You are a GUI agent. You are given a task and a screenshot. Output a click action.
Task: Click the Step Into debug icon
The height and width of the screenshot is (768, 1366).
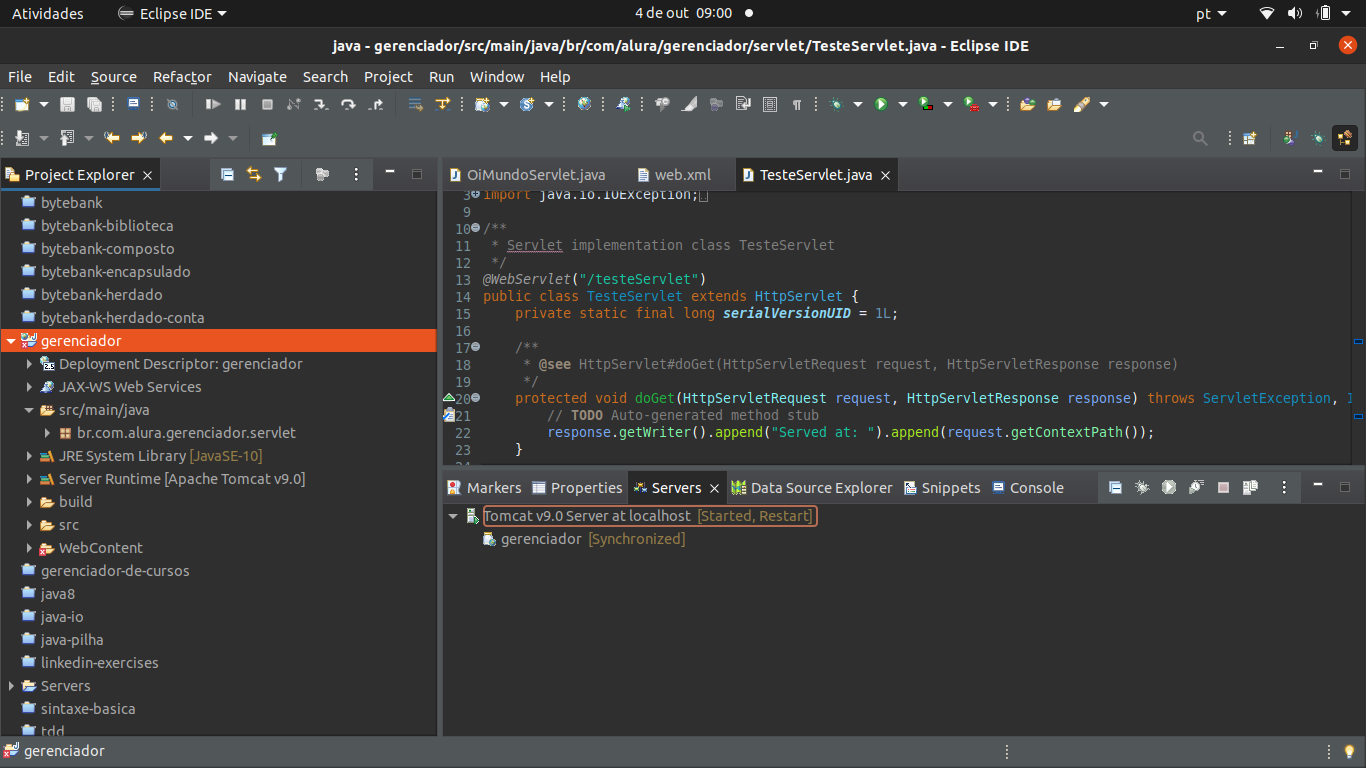320,104
